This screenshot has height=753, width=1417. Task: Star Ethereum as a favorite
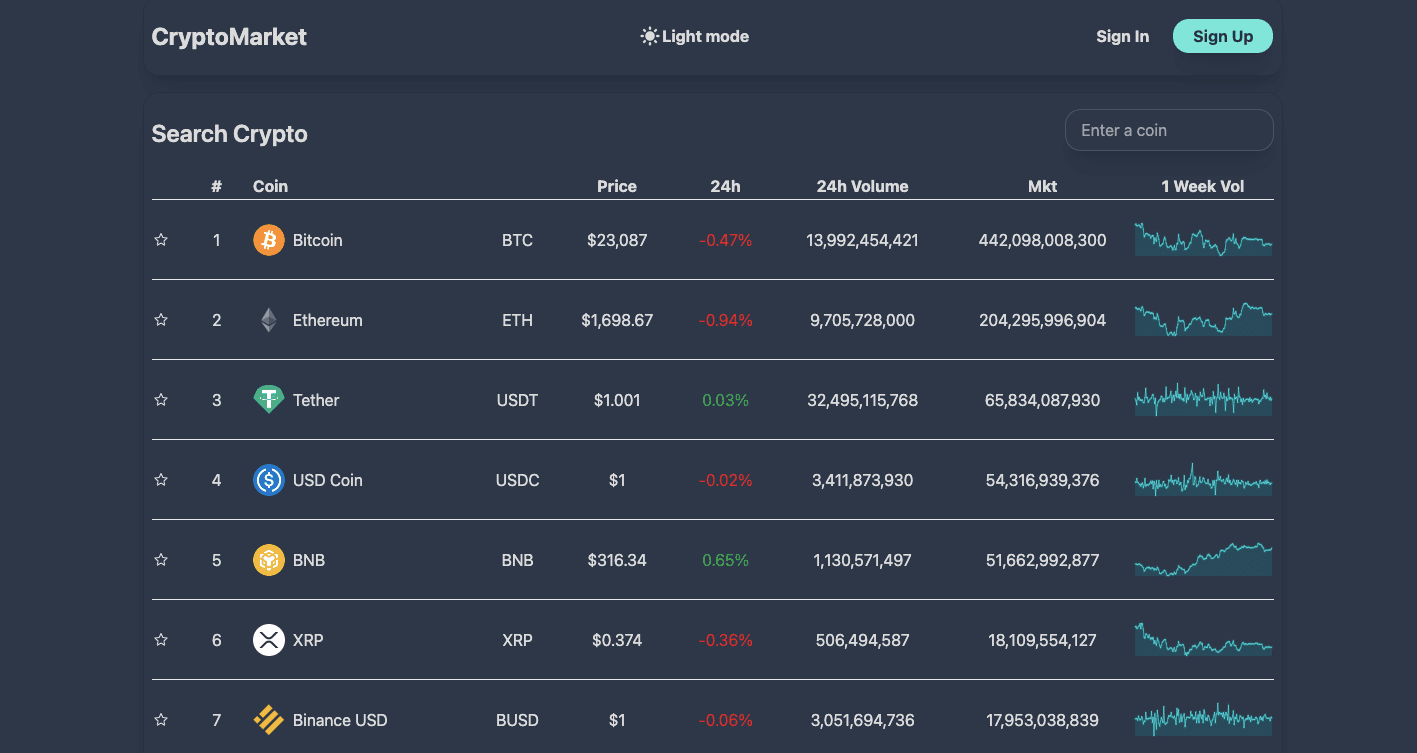point(161,320)
